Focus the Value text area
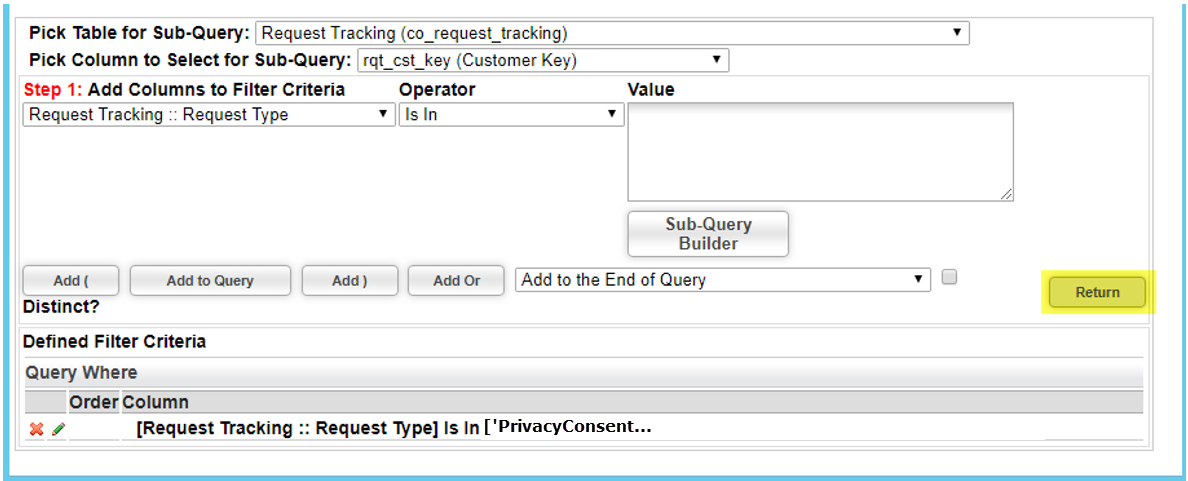The image size is (1188, 481). click(x=821, y=151)
